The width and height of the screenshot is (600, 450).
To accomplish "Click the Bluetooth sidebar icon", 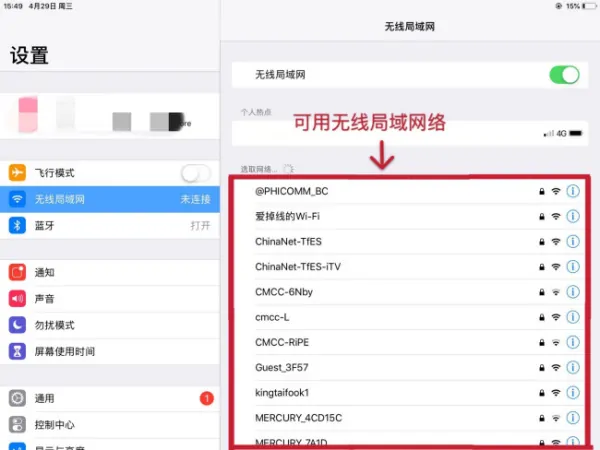I will (17, 225).
